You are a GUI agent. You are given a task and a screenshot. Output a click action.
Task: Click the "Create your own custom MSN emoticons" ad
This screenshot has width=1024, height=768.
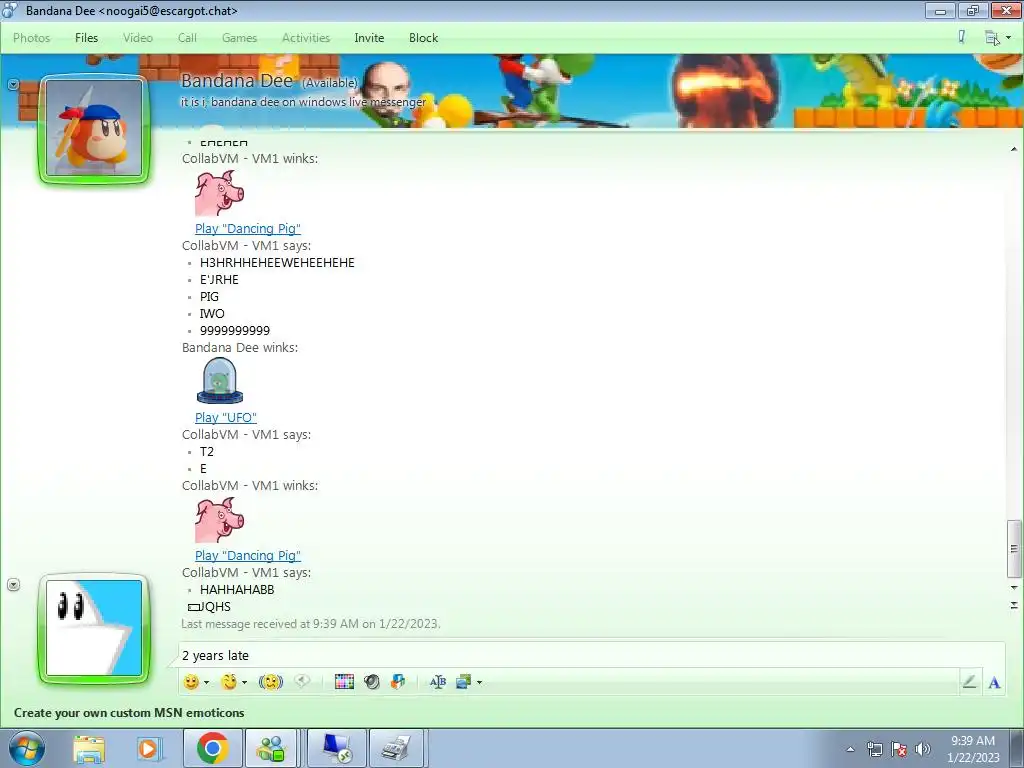point(129,712)
